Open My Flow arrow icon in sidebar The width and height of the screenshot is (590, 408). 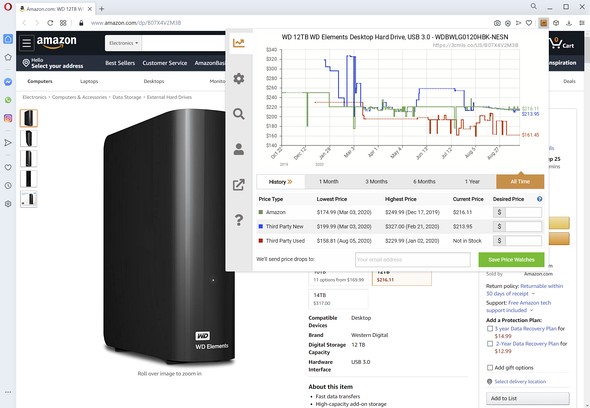point(8,142)
